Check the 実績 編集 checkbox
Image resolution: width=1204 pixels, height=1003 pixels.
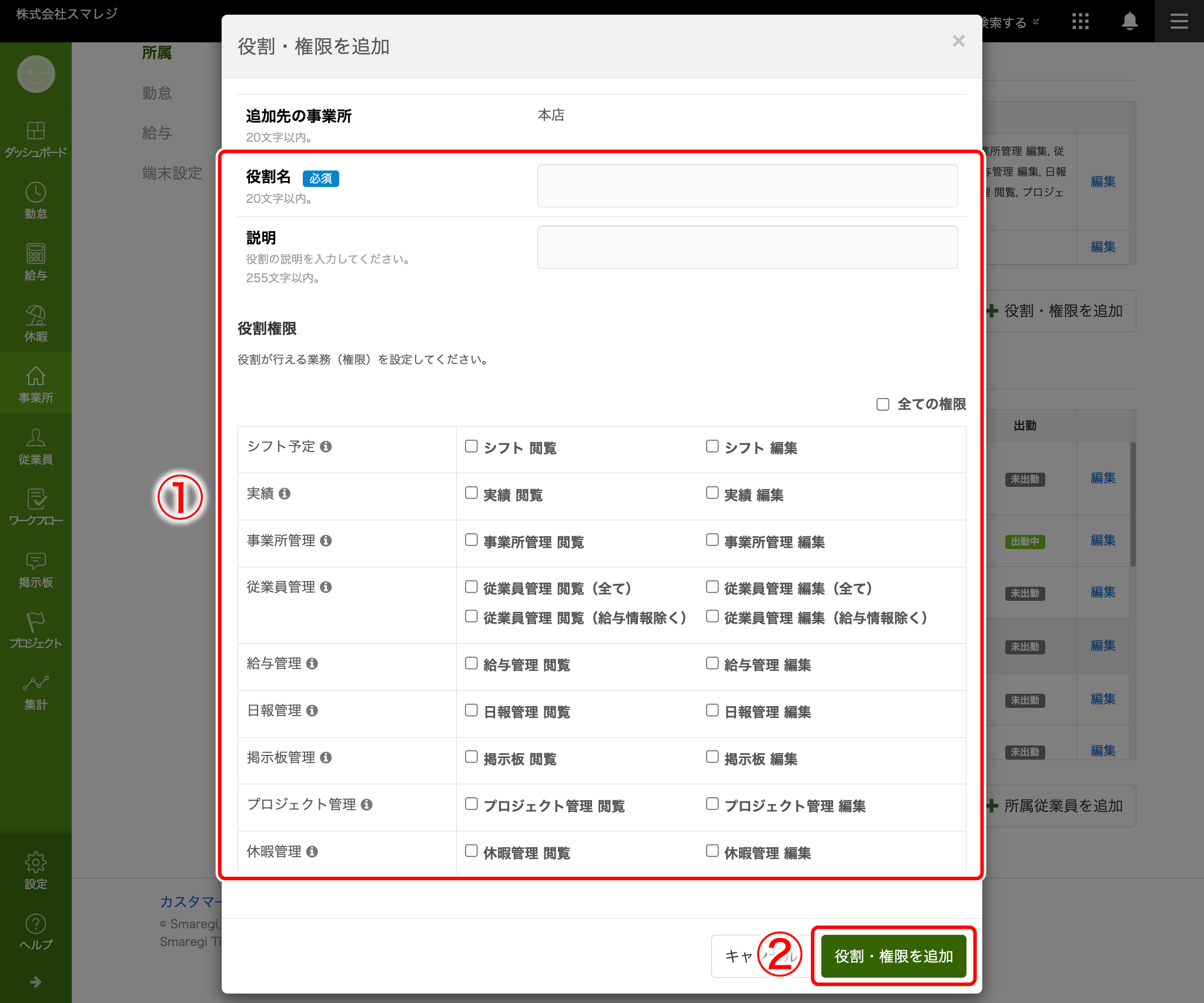[x=712, y=493]
